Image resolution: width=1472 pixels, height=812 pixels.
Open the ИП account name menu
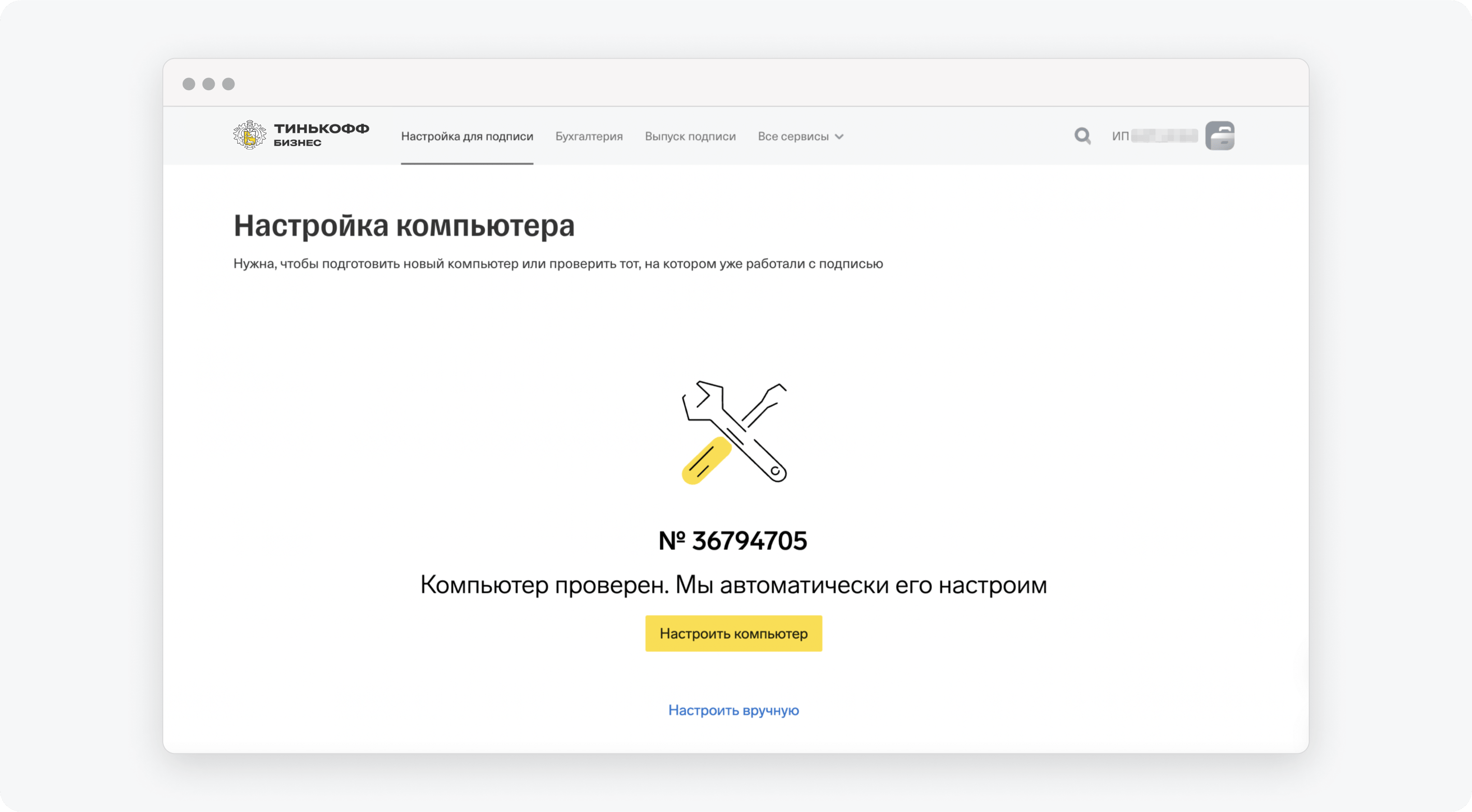tap(1155, 136)
